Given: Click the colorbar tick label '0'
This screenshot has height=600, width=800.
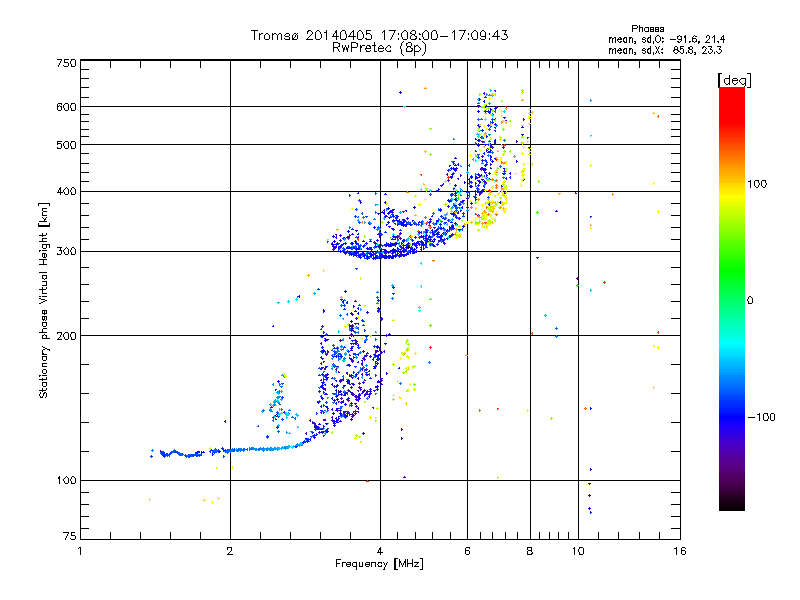Looking at the screenshot, I should [750, 301].
